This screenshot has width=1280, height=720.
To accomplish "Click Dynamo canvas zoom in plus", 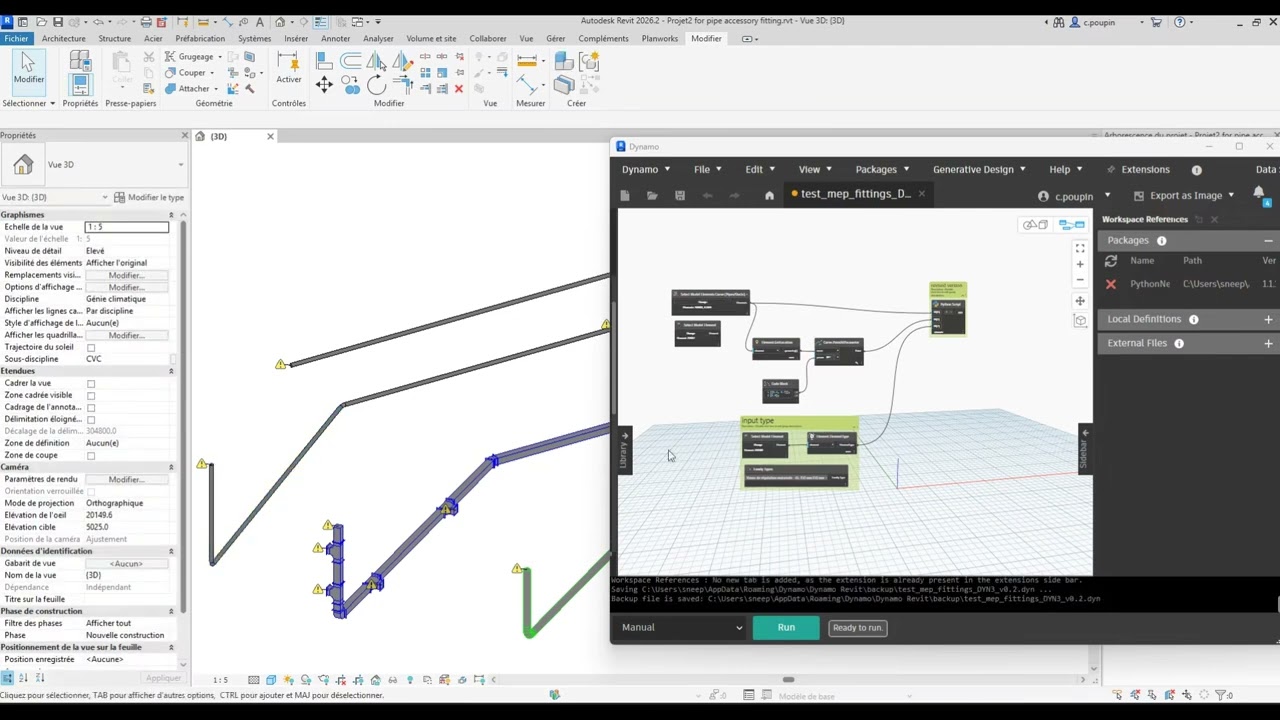I will click(1080, 265).
